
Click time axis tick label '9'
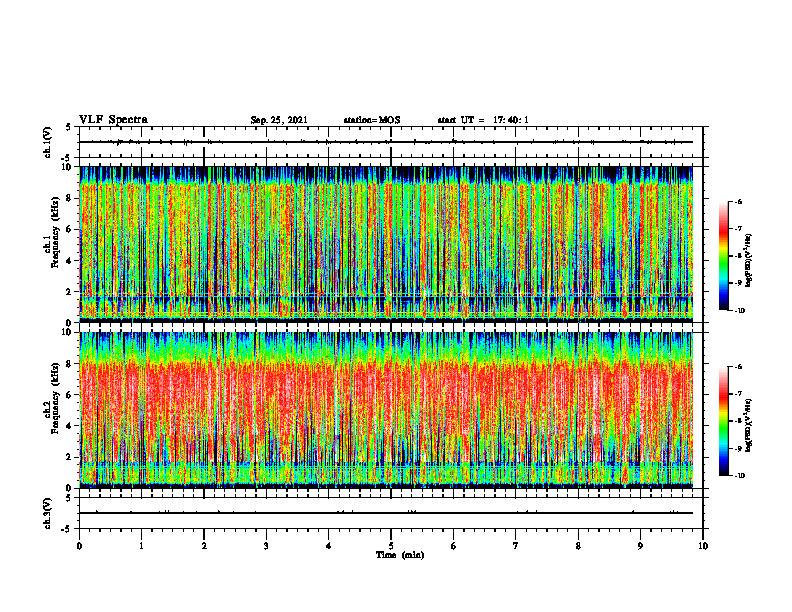pos(640,546)
